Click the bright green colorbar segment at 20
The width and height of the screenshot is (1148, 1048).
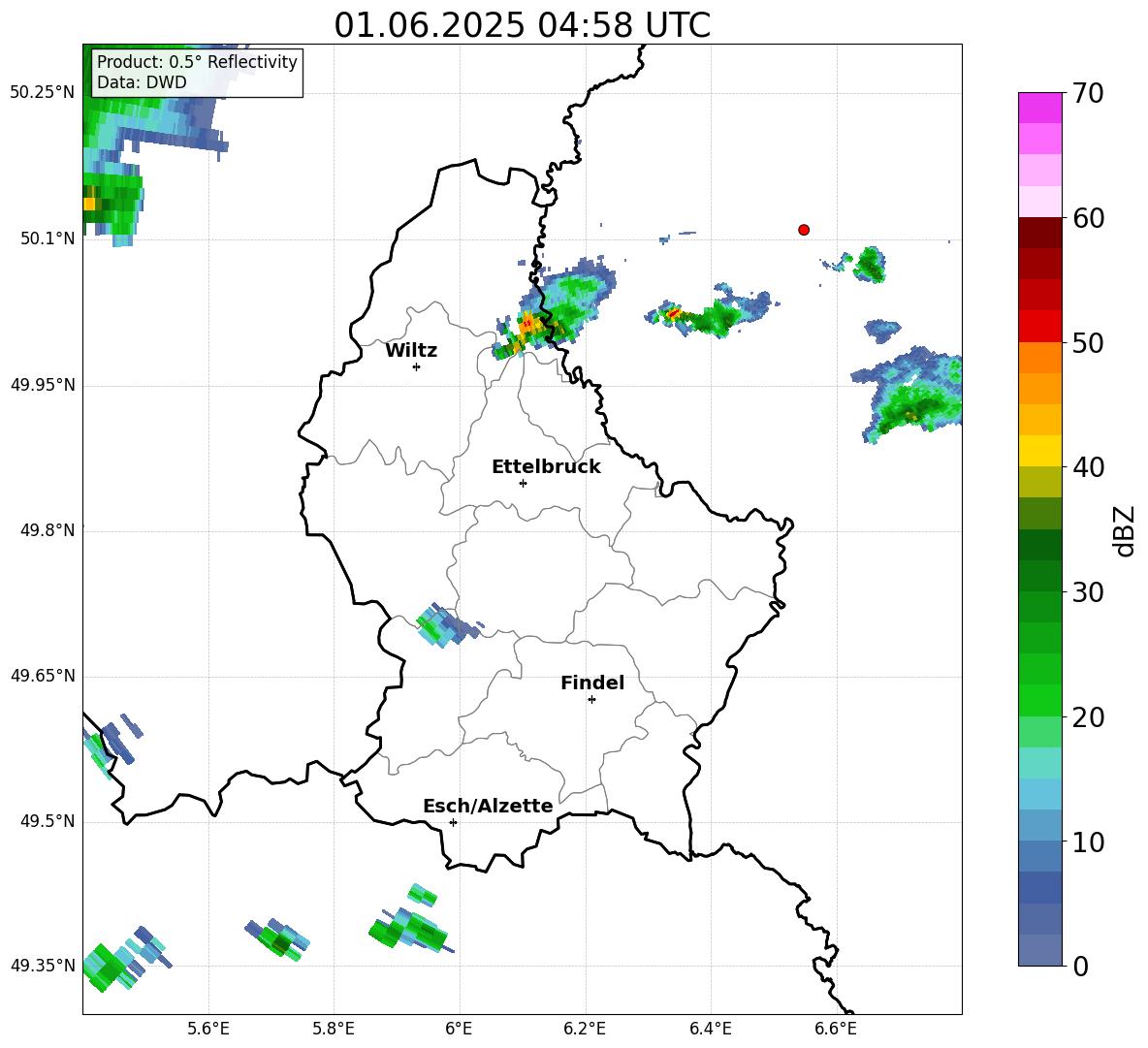tap(1039, 700)
